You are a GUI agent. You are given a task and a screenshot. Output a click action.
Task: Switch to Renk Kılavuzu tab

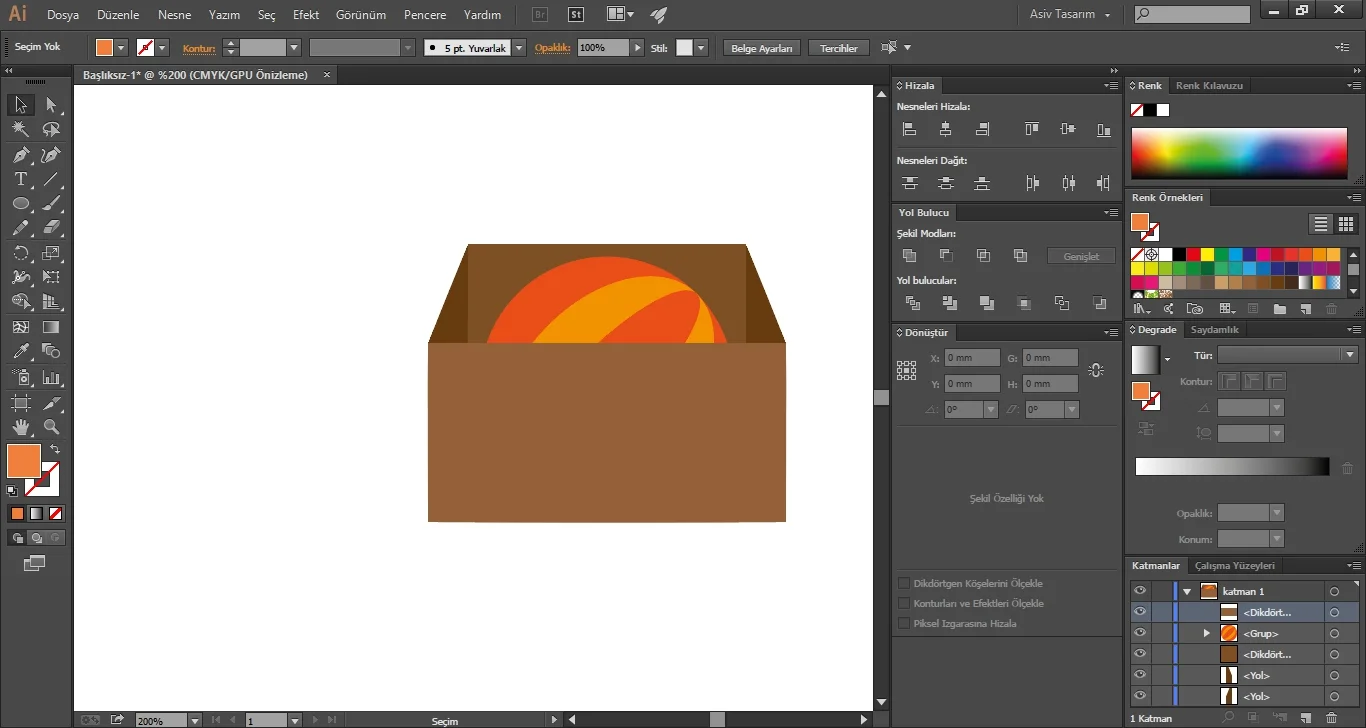tap(1209, 86)
